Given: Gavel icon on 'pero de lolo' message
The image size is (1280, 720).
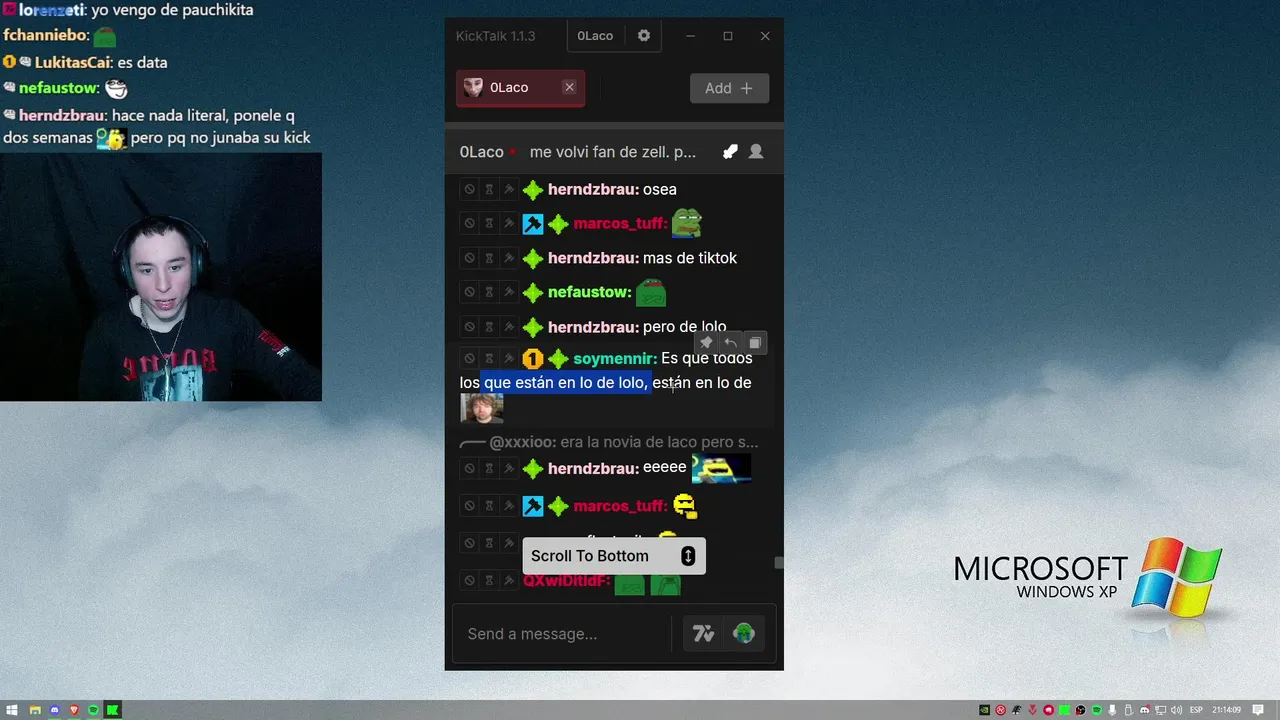Looking at the screenshot, I should click(x=508, y=327).
